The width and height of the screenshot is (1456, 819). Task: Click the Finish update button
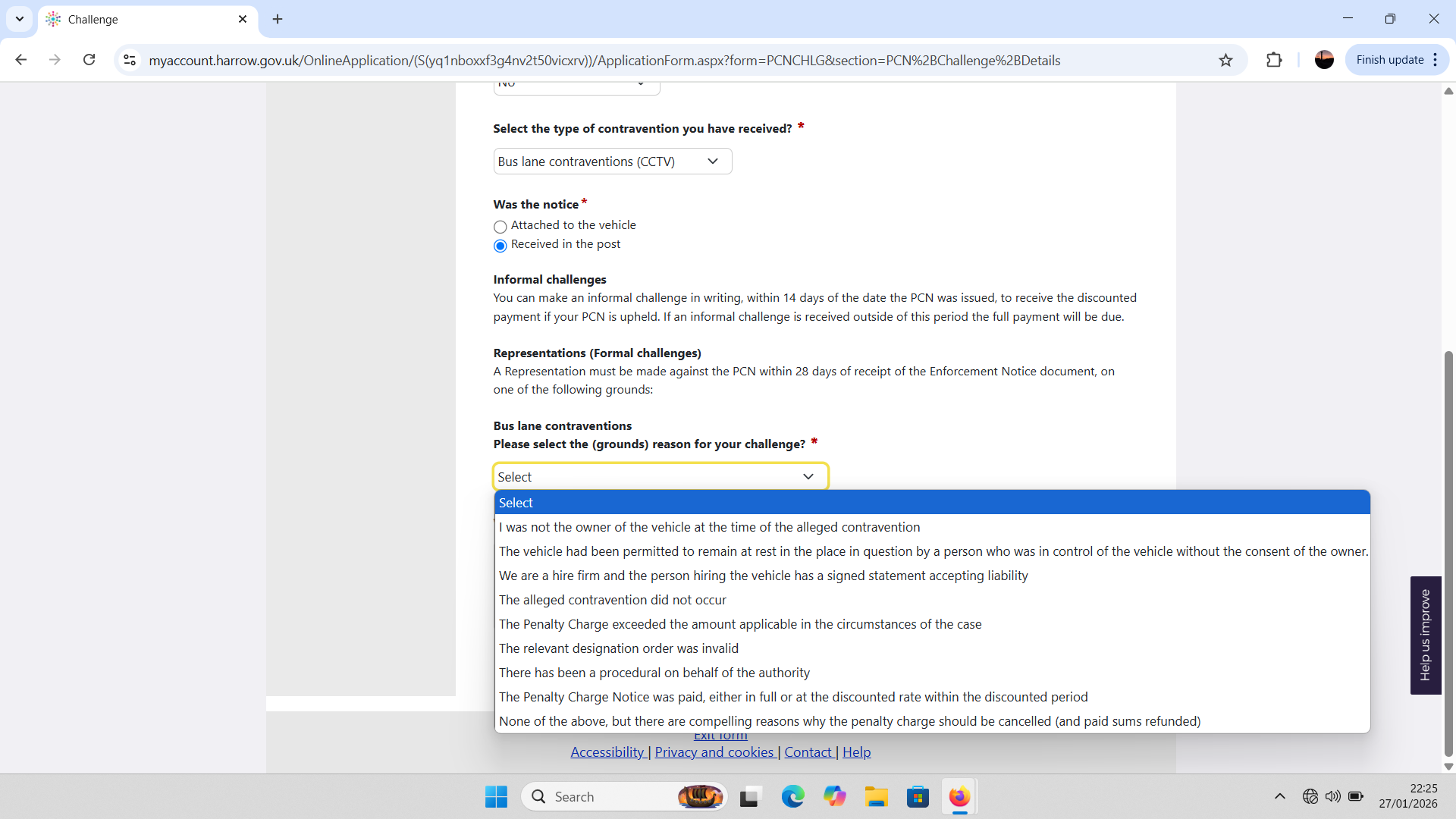tap(1389, 60)
